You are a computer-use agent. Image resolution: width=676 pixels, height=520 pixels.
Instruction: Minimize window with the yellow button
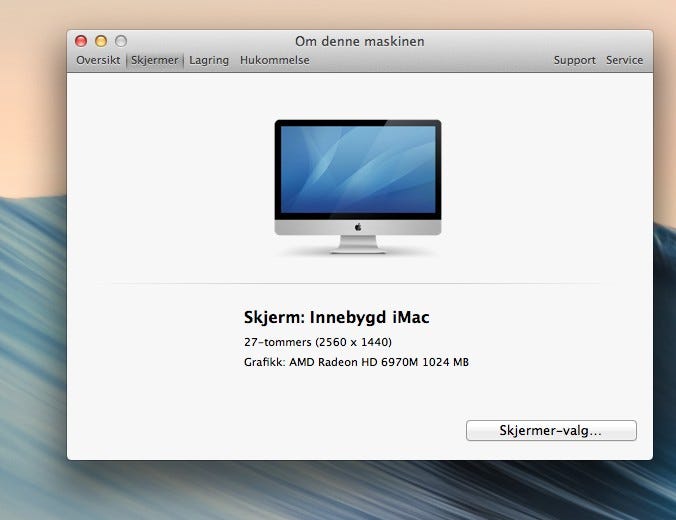tap(101, 41)
